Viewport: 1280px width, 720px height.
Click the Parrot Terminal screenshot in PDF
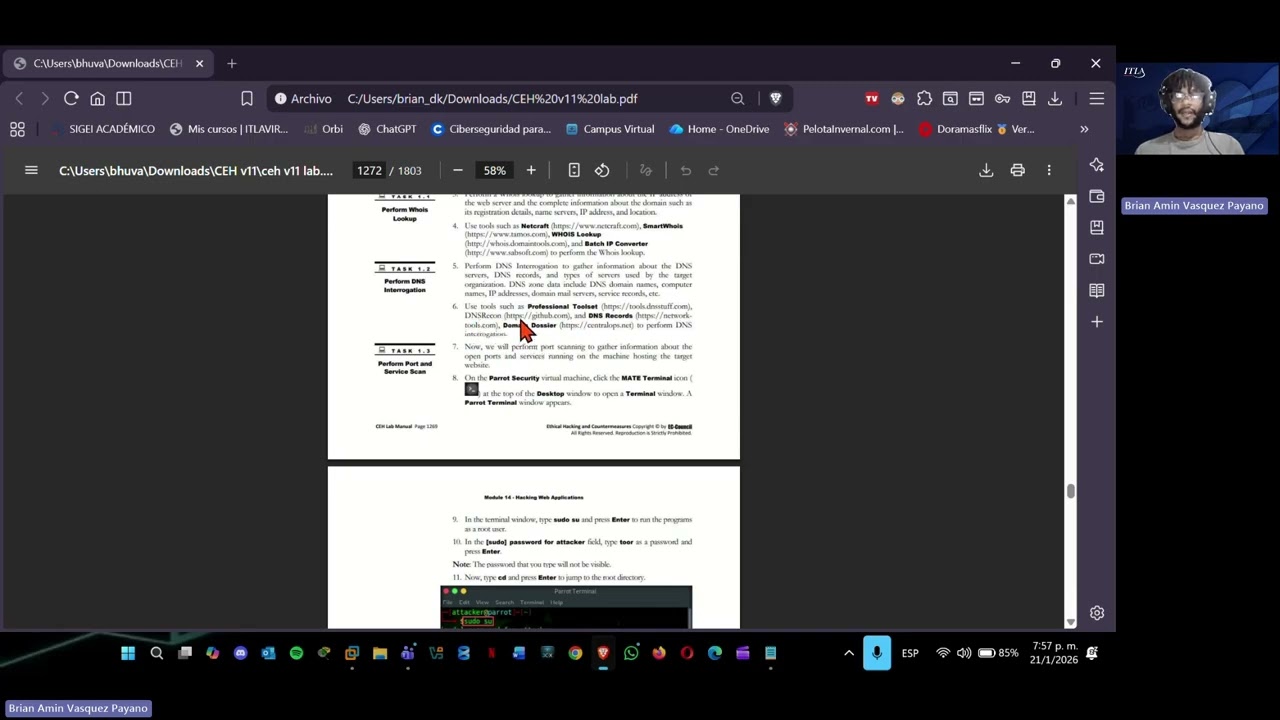point(566,607)
